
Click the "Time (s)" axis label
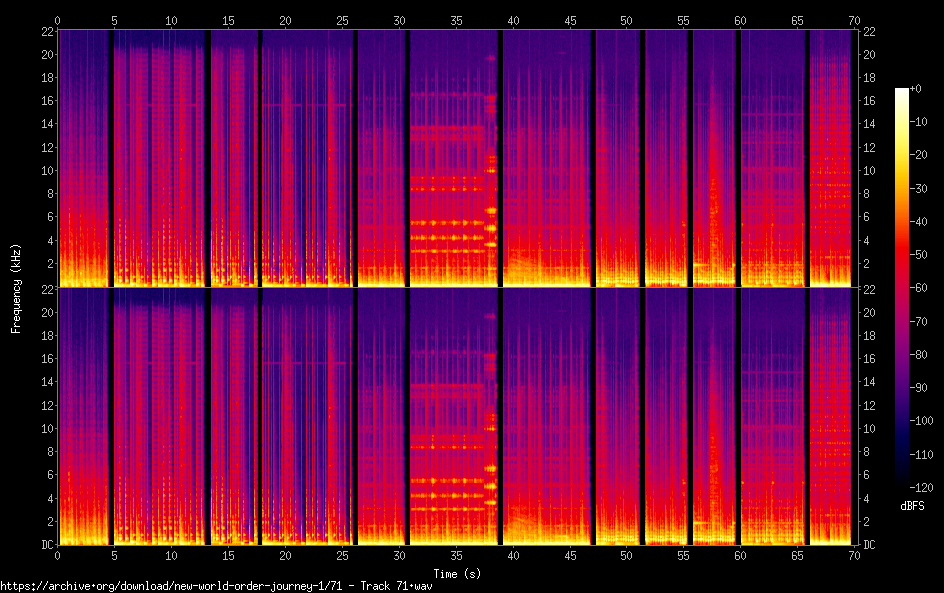(456, 573)
